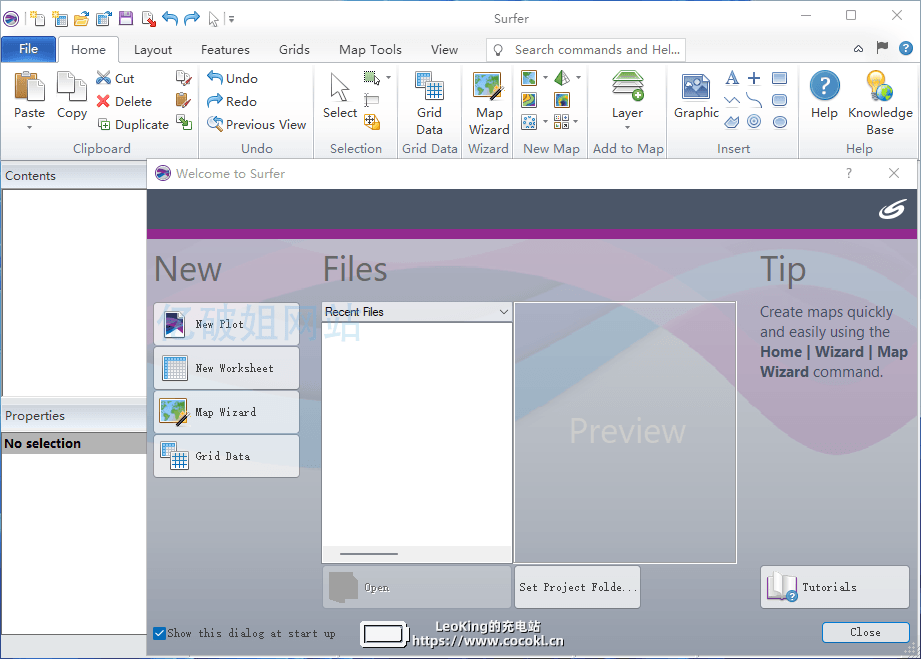Customize Quick Access Toolbar dropdown arrow

click(231, 19)
